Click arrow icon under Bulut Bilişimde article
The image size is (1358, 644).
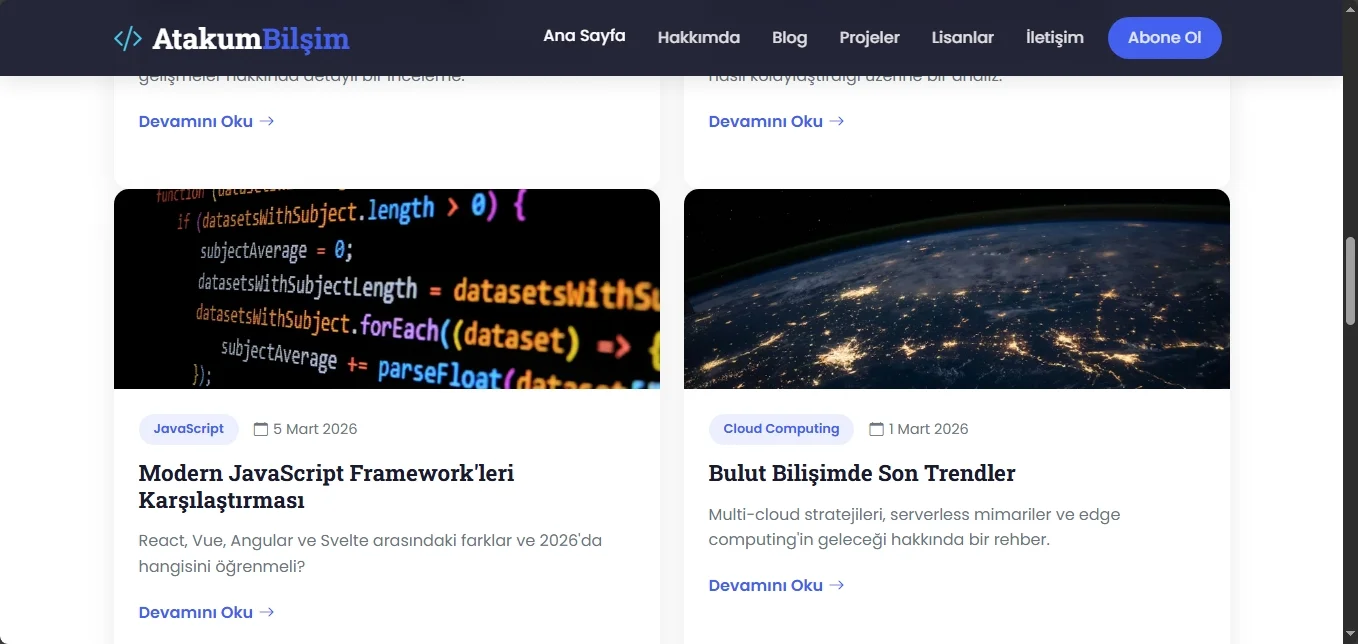[837, 585]
